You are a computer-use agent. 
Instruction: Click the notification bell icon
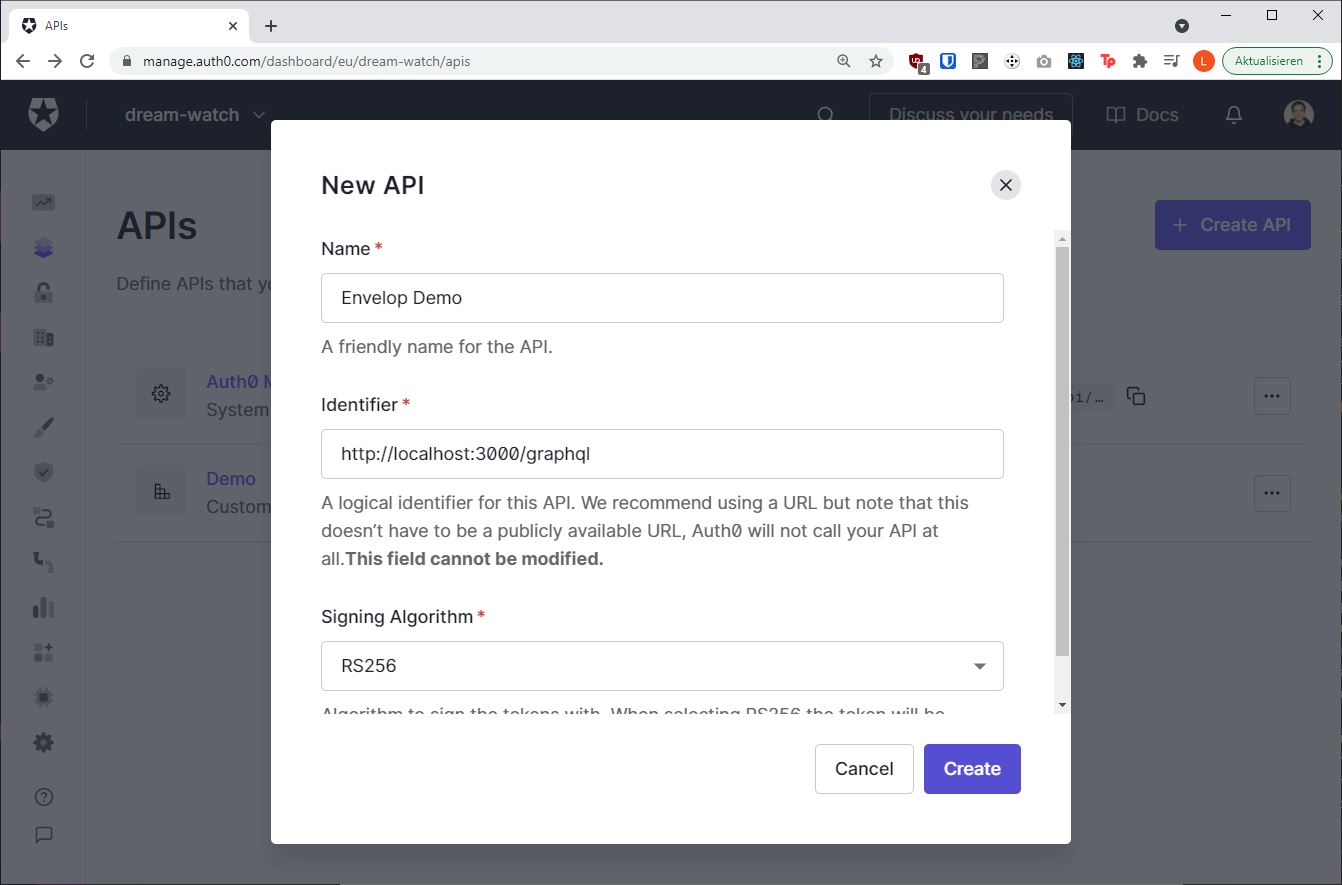pos(1233,114)
